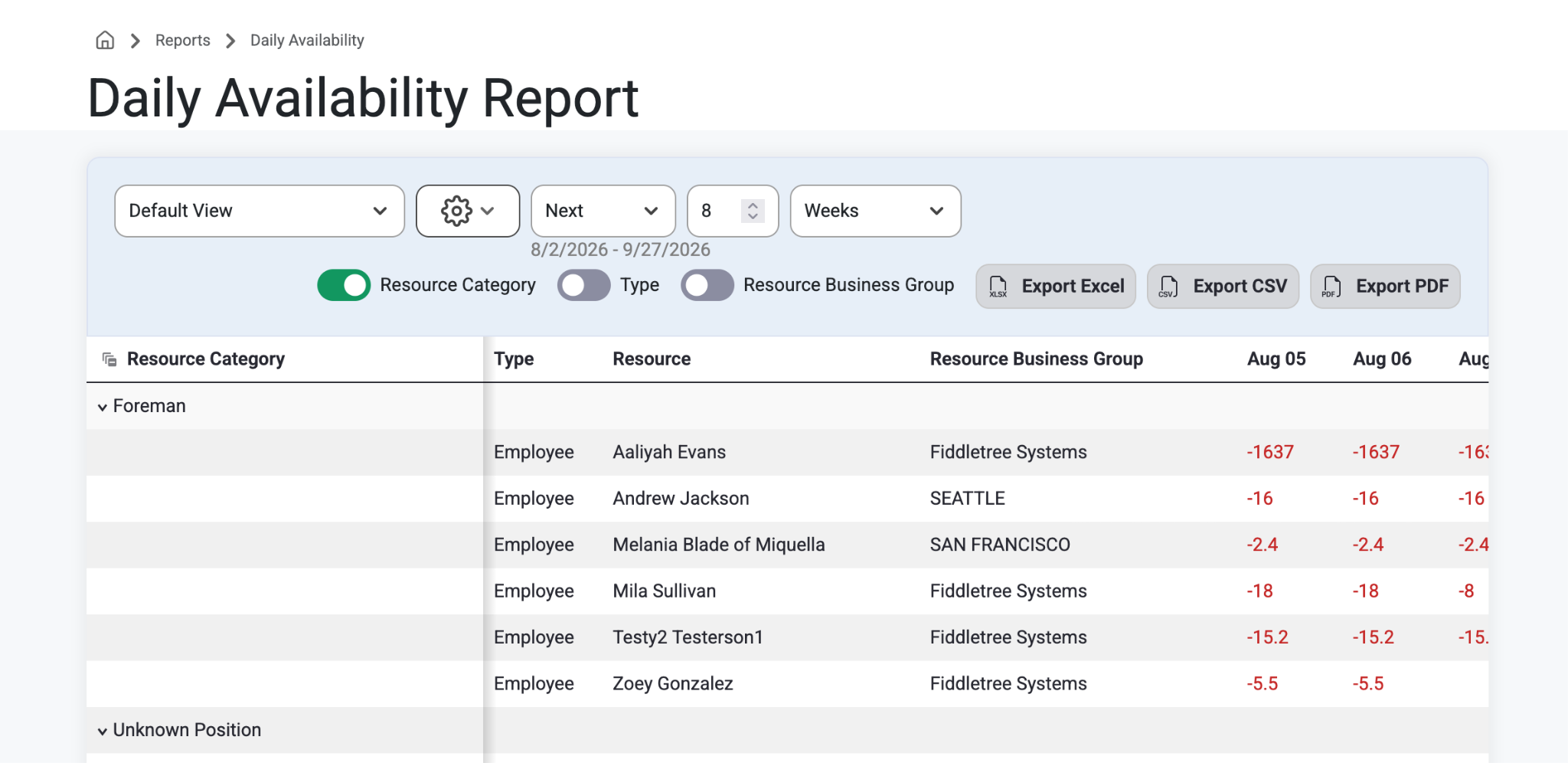This screenshot has width=1568, height=763.
Task: Export the report to Excel
Action: [1056, 287]
